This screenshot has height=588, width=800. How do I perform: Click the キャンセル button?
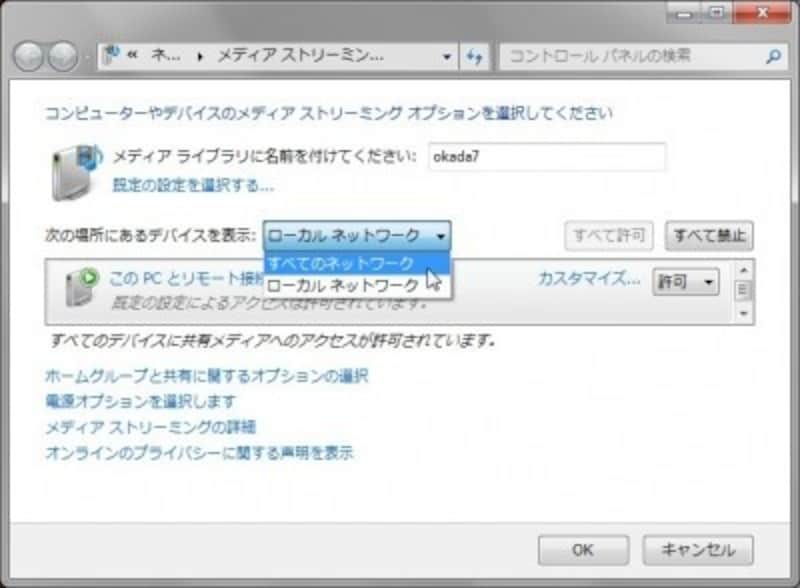click(x=698, y=550)
